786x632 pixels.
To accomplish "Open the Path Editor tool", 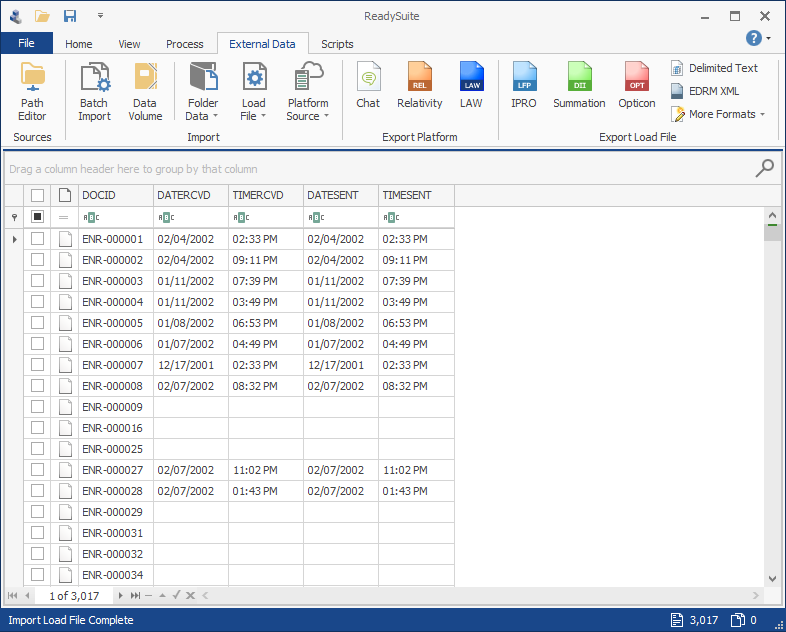I will point(32,92).
